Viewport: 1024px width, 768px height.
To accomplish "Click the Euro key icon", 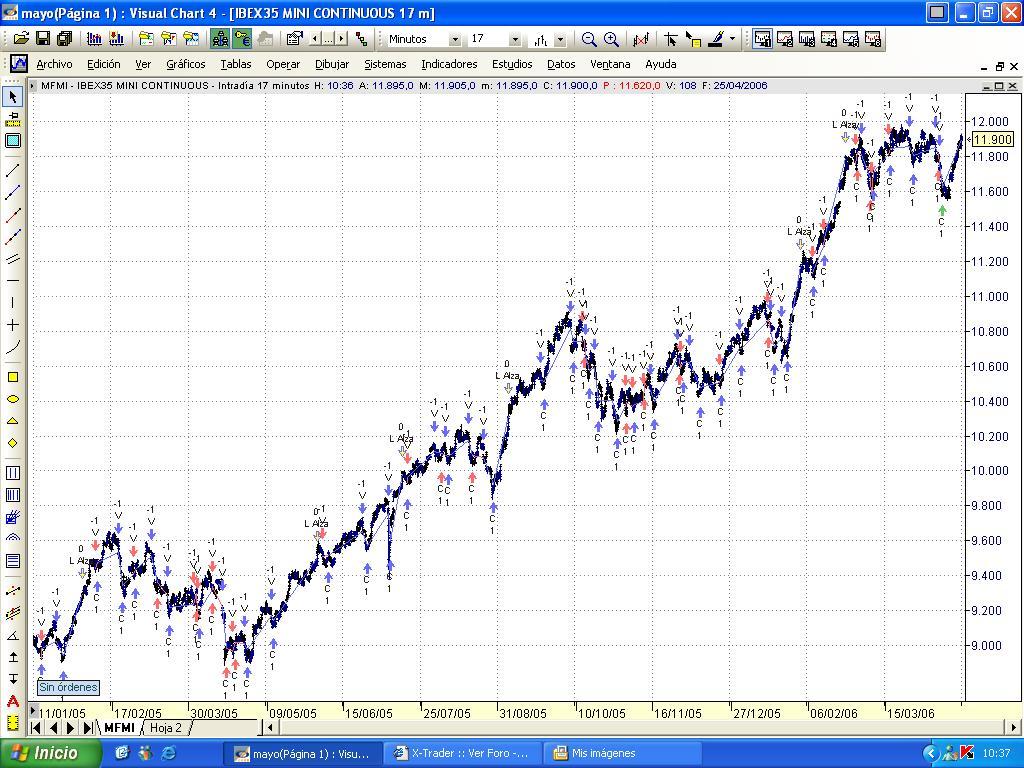I will tap(242, 39).
